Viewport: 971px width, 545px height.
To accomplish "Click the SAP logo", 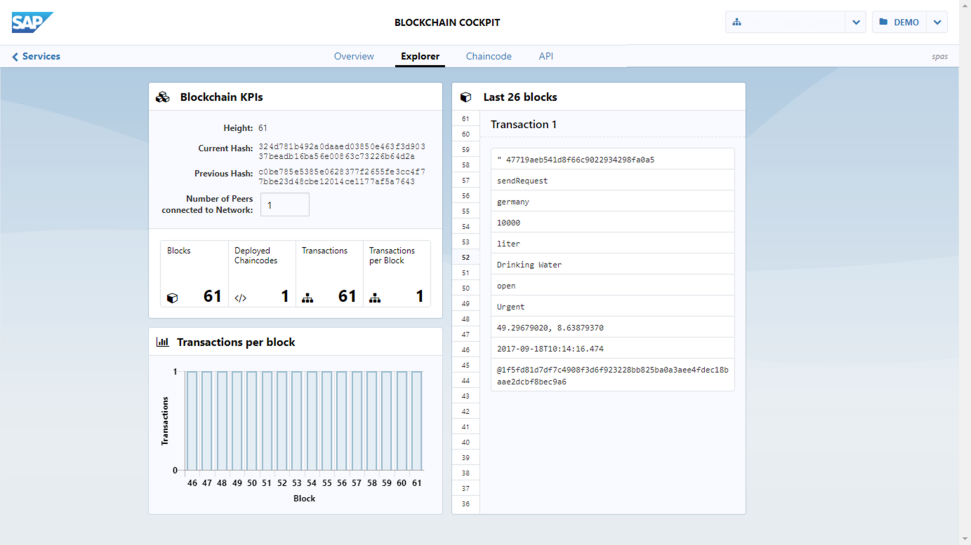I will point(32,22).
